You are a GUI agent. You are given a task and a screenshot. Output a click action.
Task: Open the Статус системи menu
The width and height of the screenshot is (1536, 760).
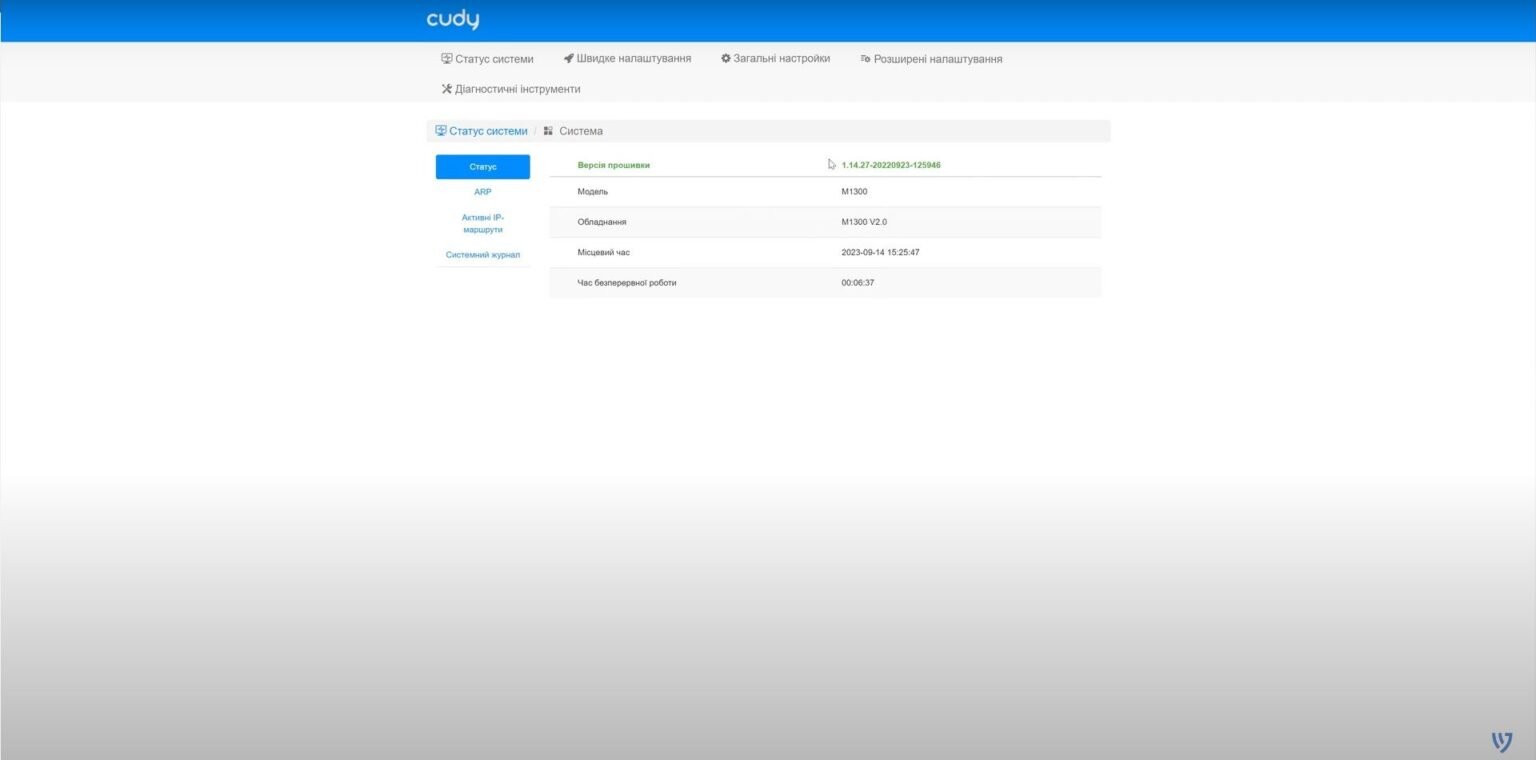(487, 59)
